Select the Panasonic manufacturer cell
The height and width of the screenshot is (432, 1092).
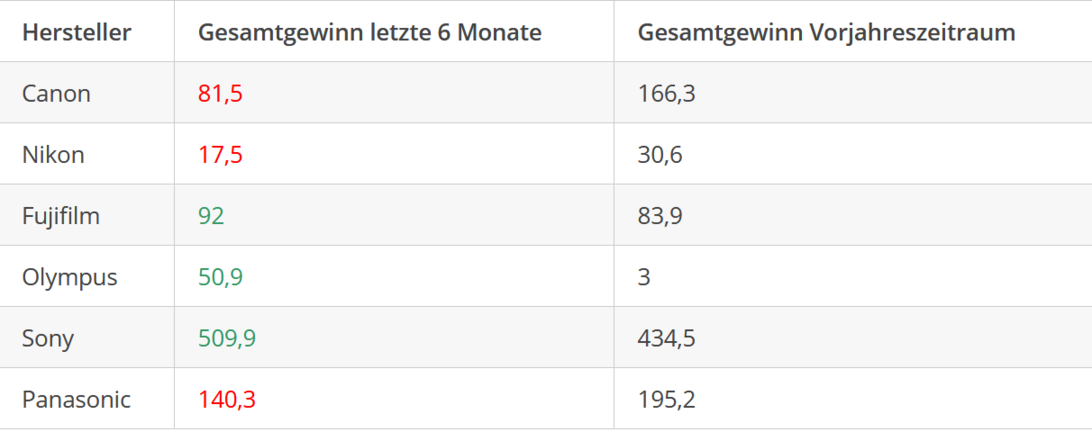76,400
